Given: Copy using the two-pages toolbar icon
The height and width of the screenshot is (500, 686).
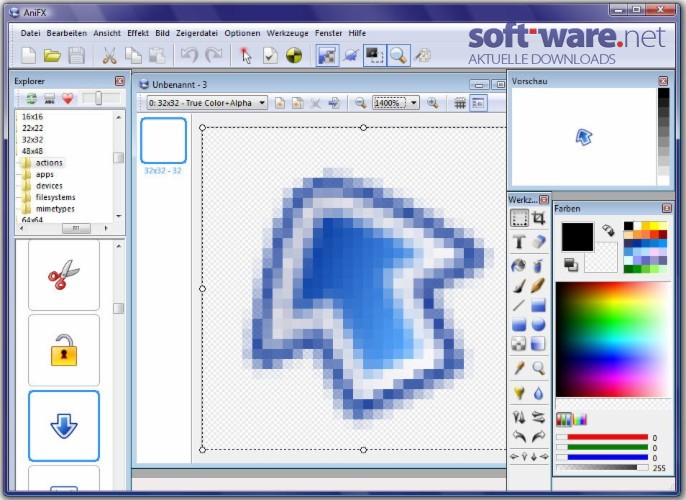Looking at the screenshot, I should (133, 56).
